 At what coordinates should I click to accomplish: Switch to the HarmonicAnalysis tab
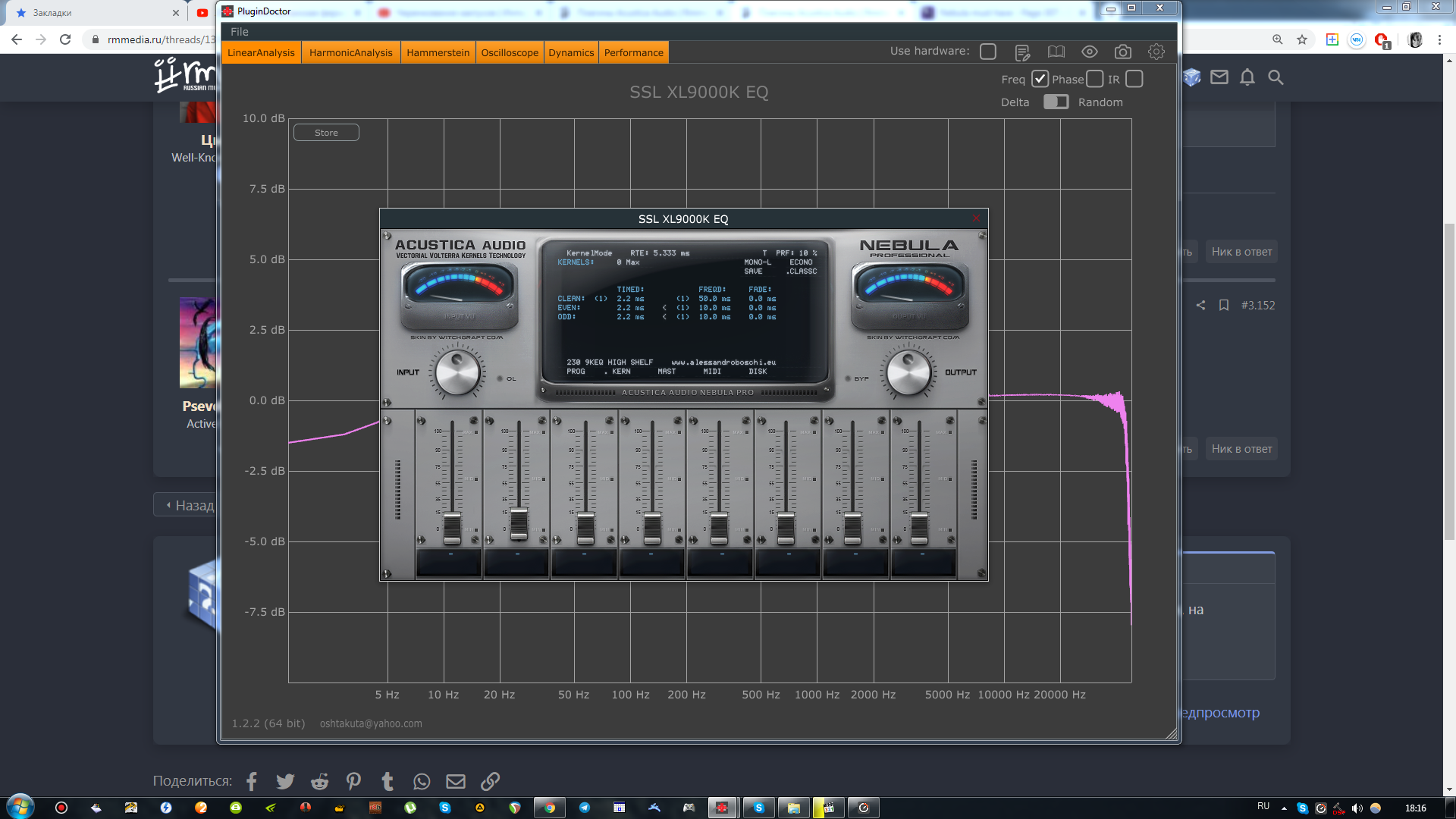coord(351,52)
